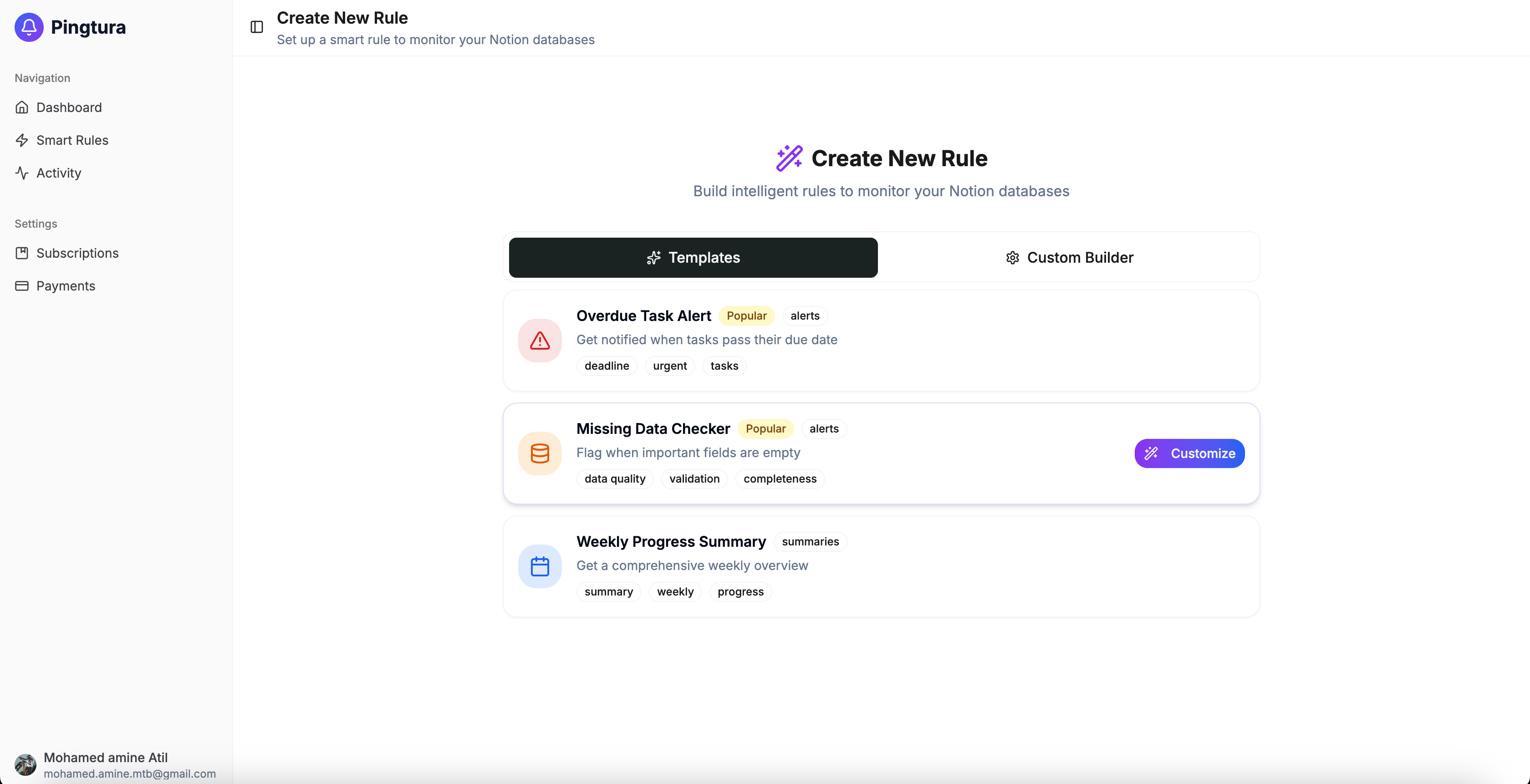Click the Smart Rules lightning icon
This screenshot has width=1530, height=784.
tap(22, 140)
